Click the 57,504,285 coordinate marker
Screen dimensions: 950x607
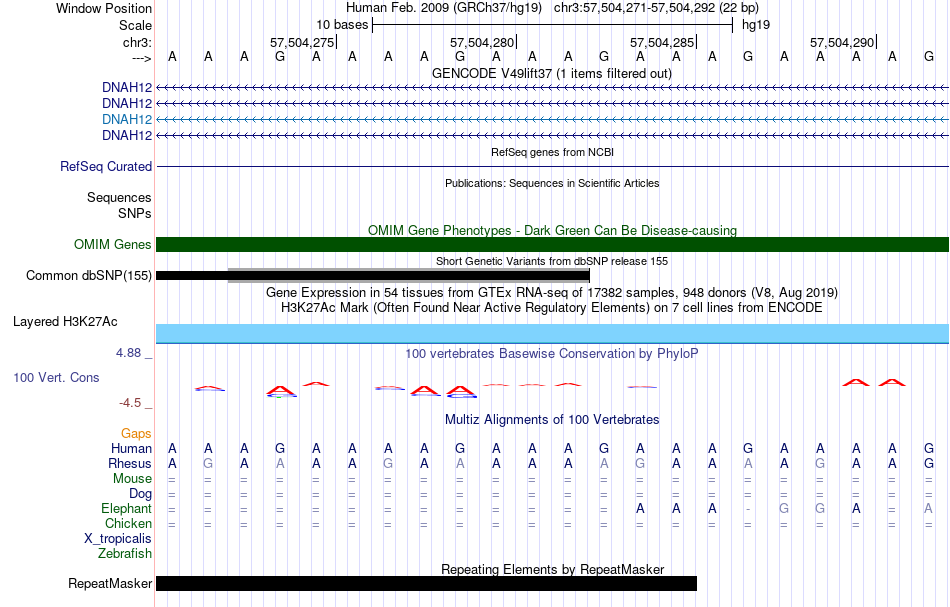click(x=662, y=42)
